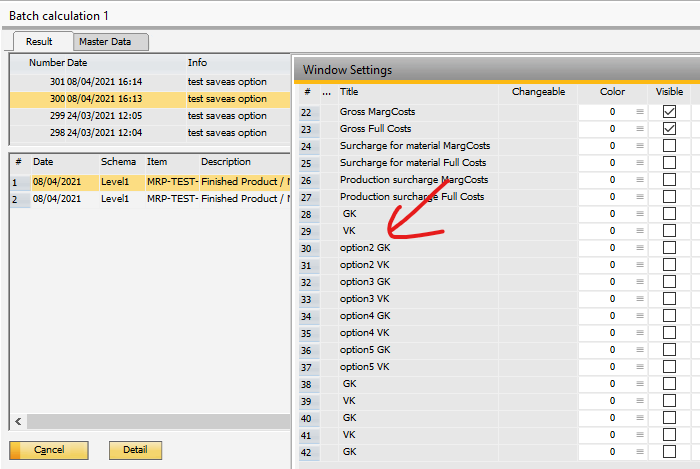Switch to the Master Data tab
The width and height of the screenshot is (700, 469).
pos(111,41)
